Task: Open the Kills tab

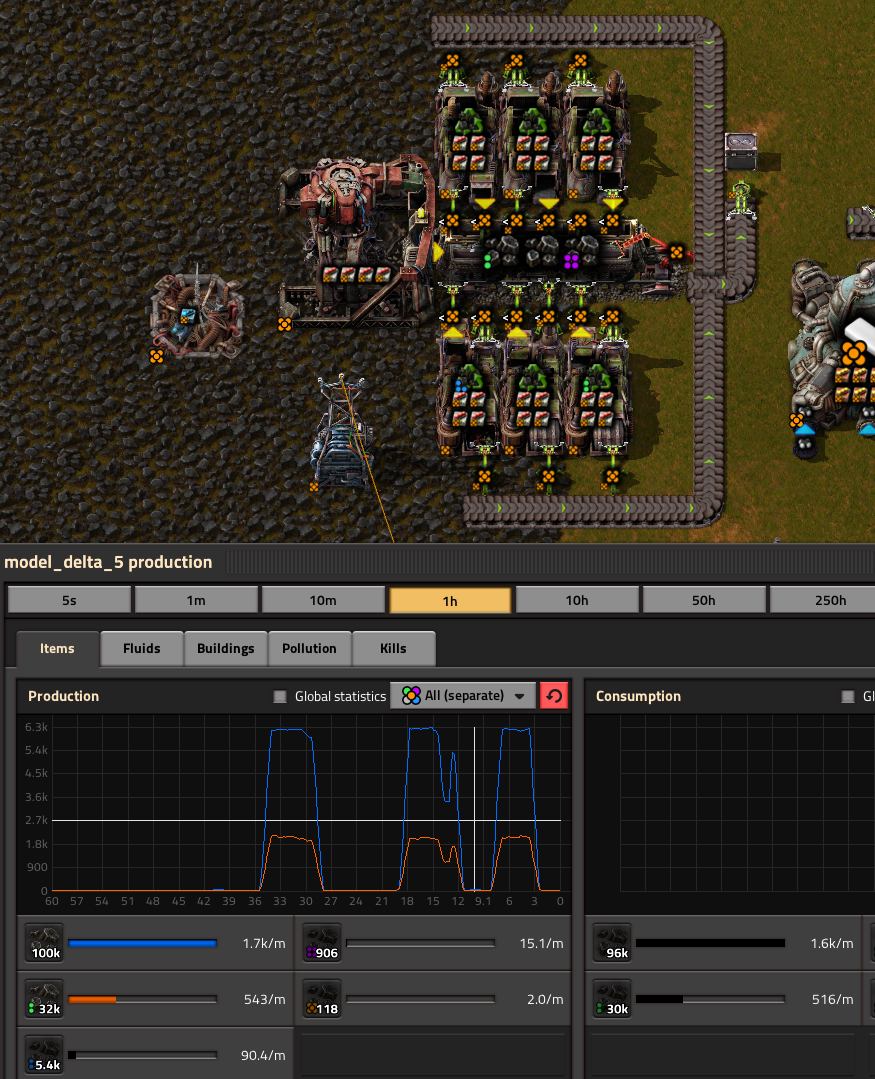Action: click(393, 648)
